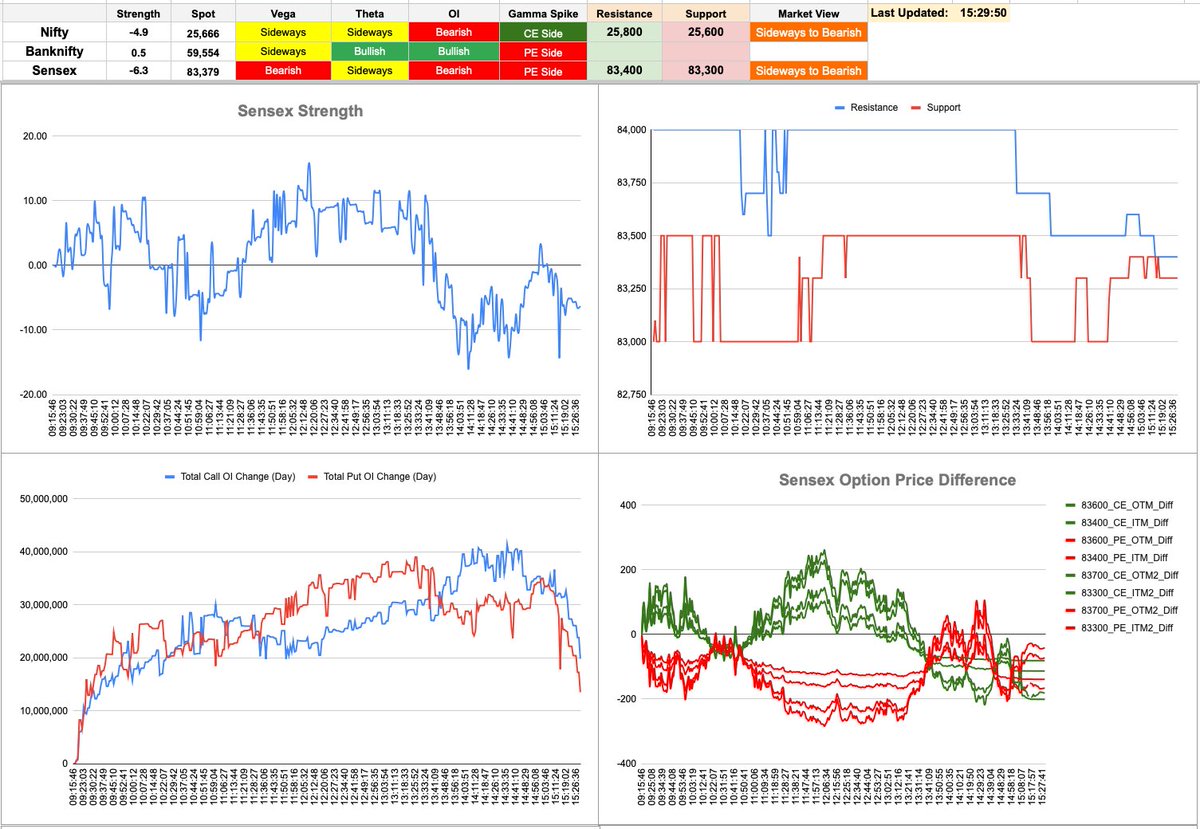
Task: Select the Sensex row label cell
Action: (52, 70)
